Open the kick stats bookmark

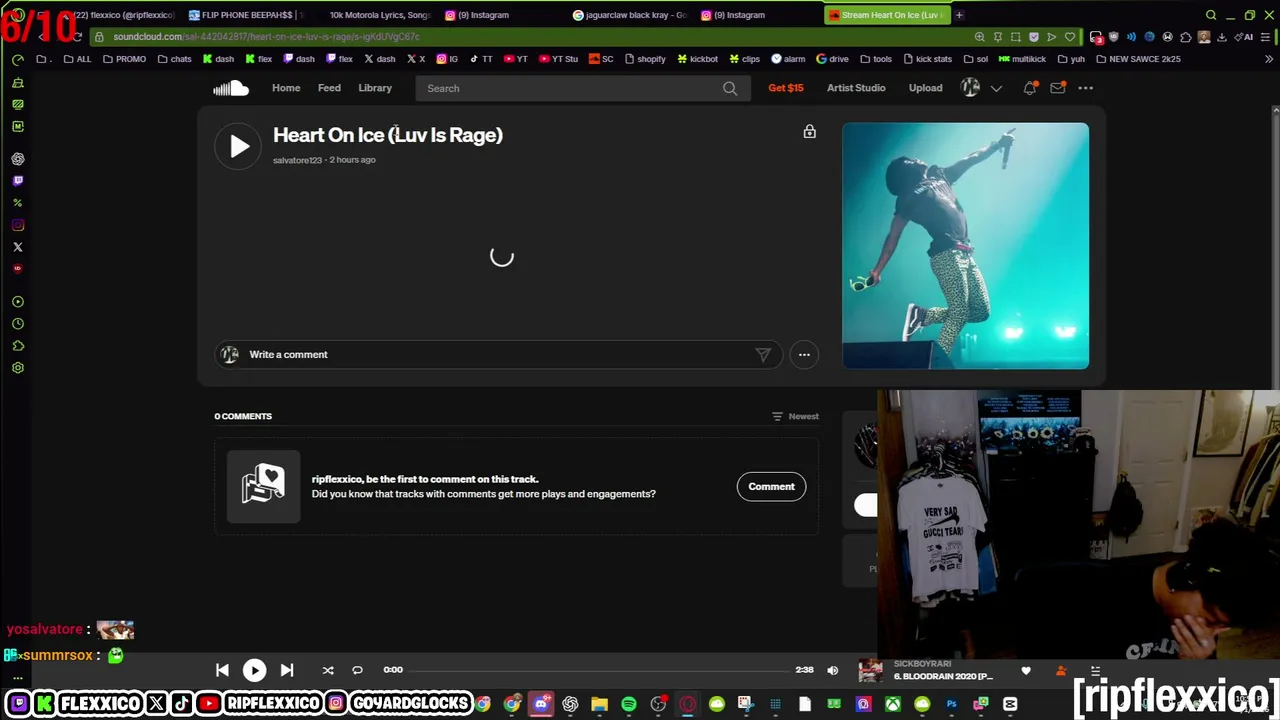coord(927,59)
